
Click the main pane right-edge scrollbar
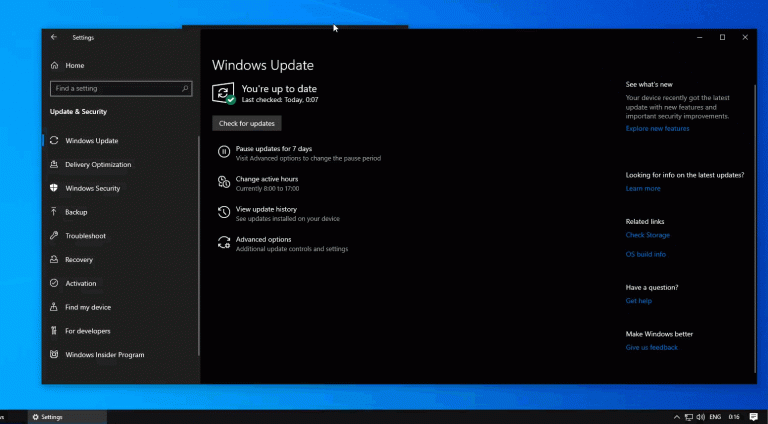[755, 228]
